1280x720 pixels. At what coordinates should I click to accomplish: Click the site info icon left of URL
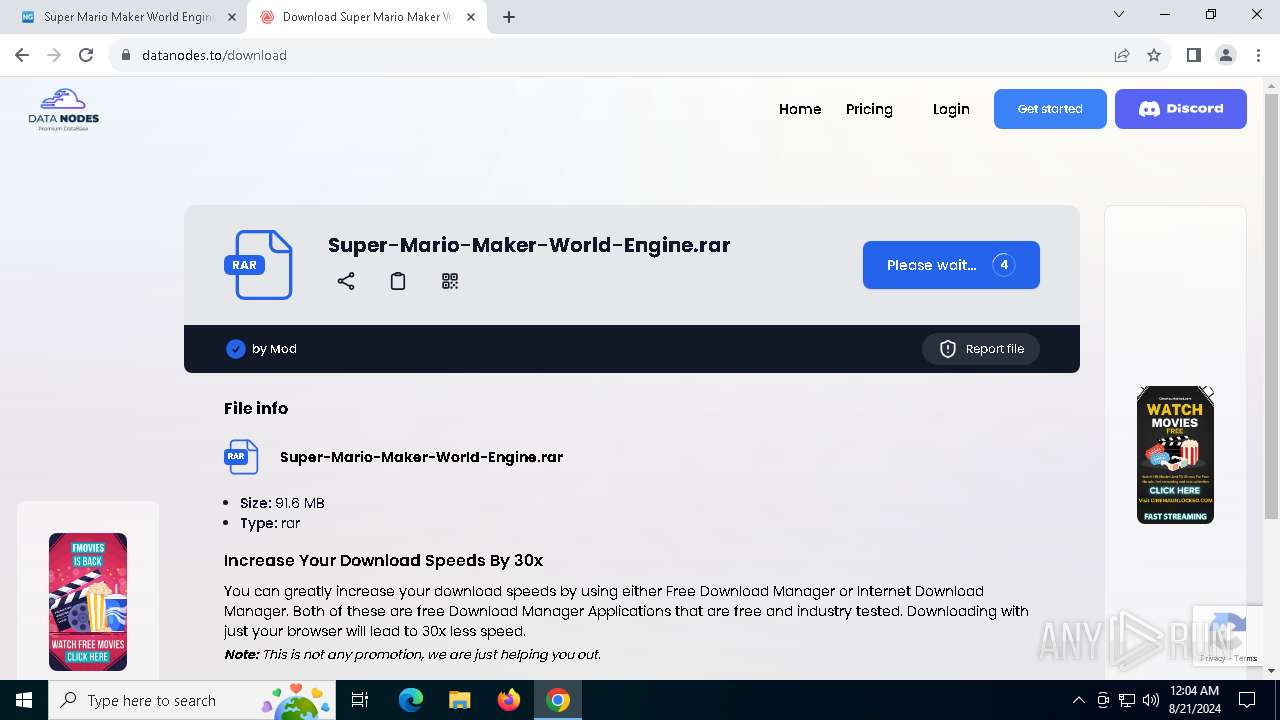coord(126,55)
